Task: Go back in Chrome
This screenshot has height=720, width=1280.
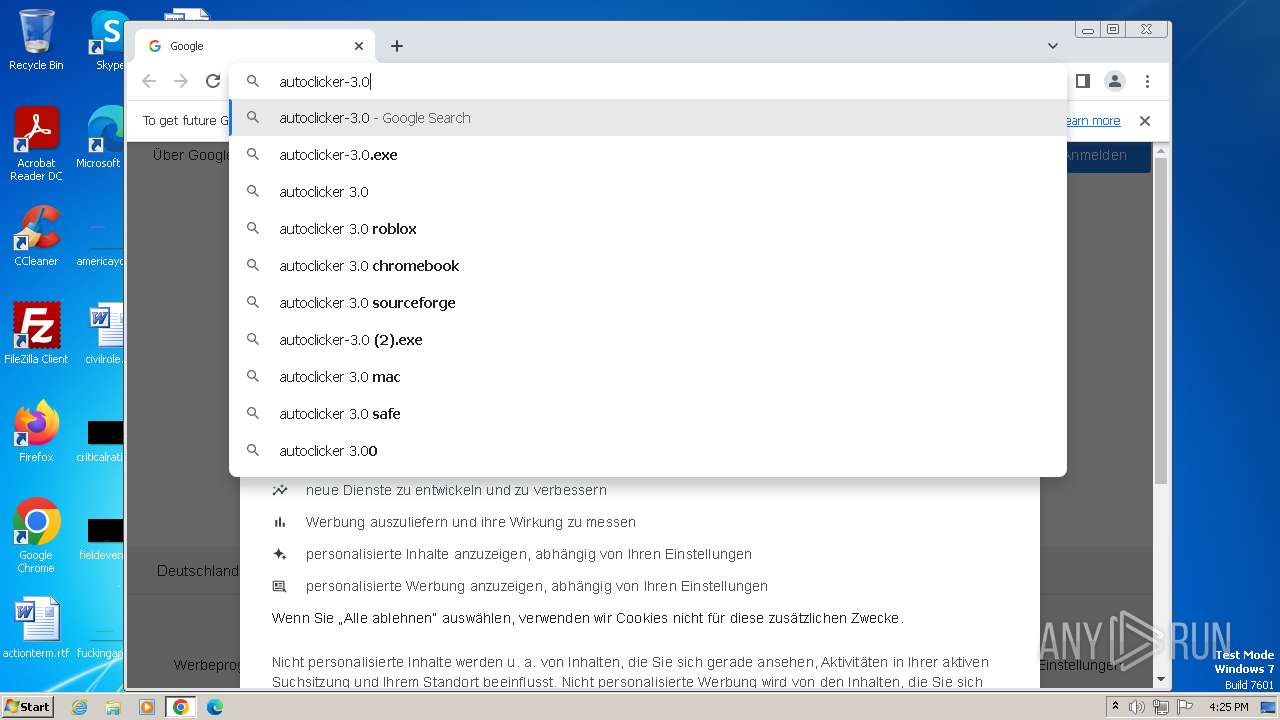Action: [149, 81]
